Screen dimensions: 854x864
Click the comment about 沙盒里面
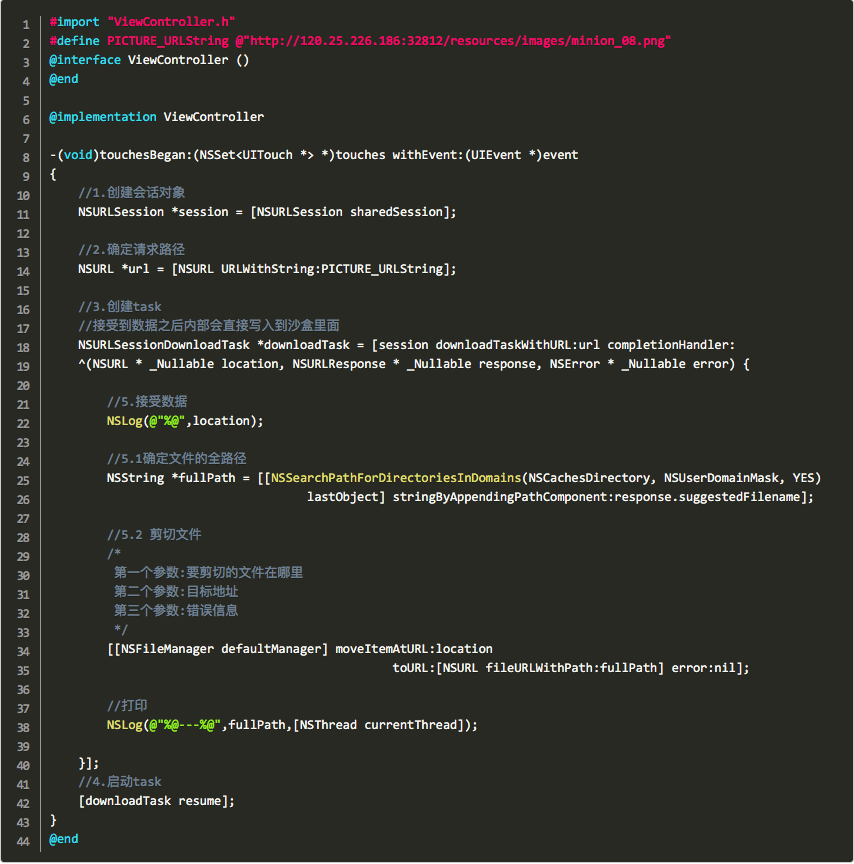pyautogui.click(x=208, y=326)
